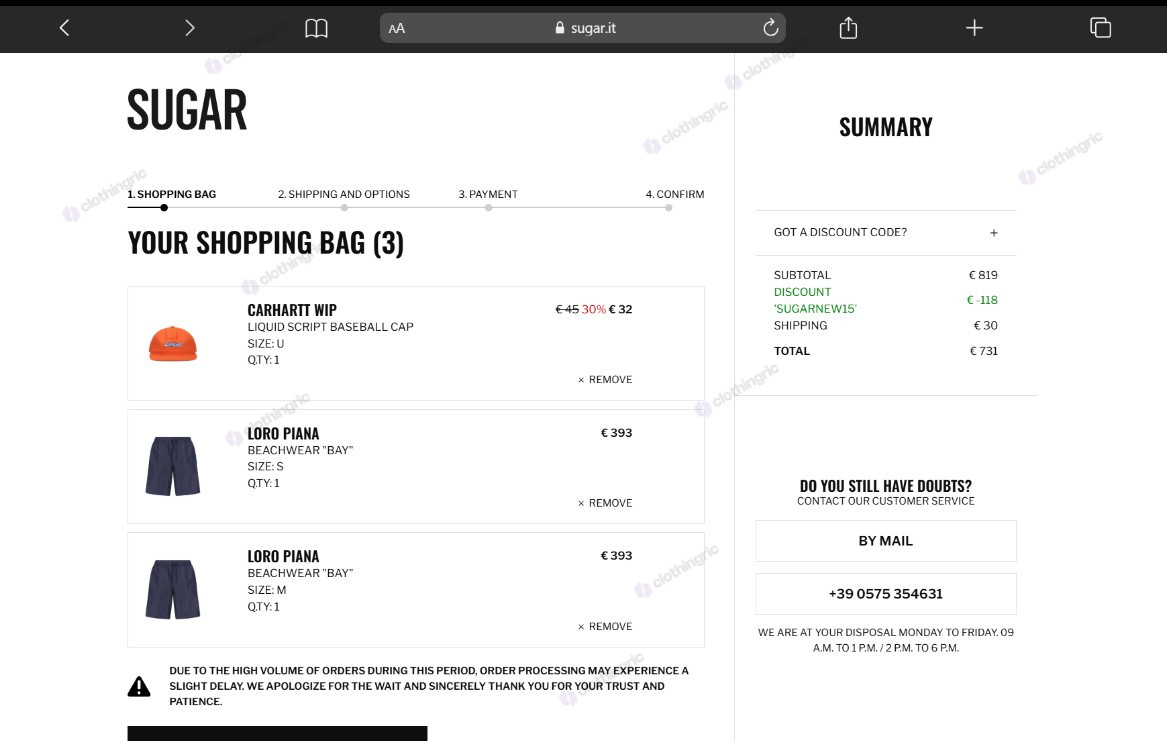Remove the Carhartt WIP baseball cap
1167x741 pixels.
click(x=605, y=379)
